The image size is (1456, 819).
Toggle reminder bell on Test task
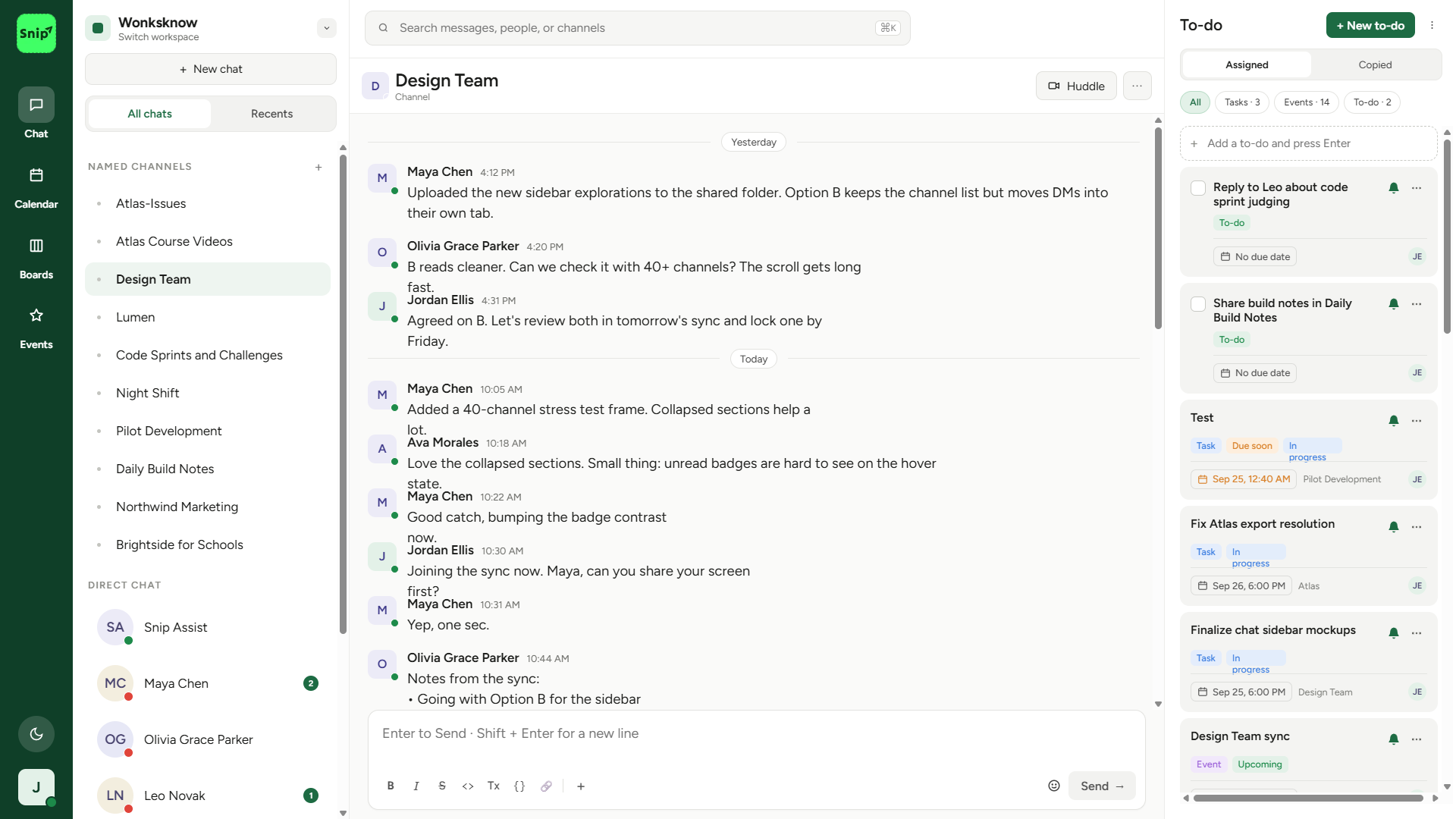(1394, 420)
